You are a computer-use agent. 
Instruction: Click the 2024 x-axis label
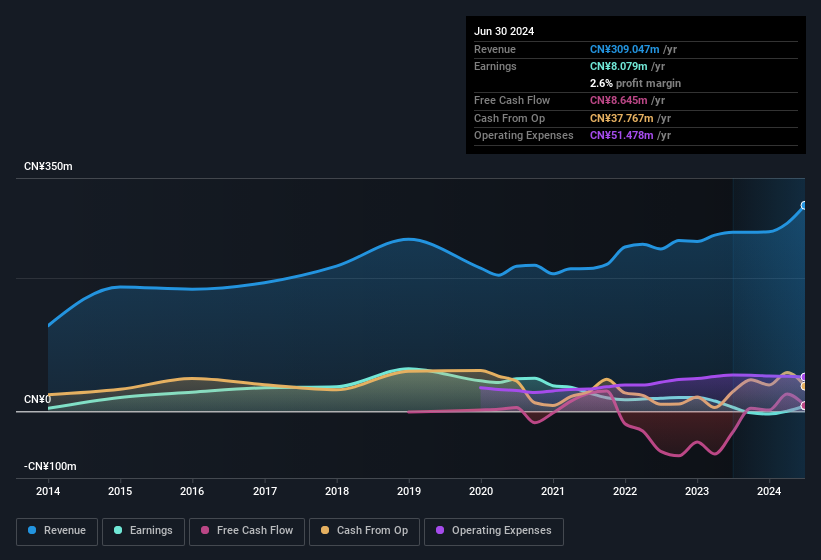tap(769, 491)
